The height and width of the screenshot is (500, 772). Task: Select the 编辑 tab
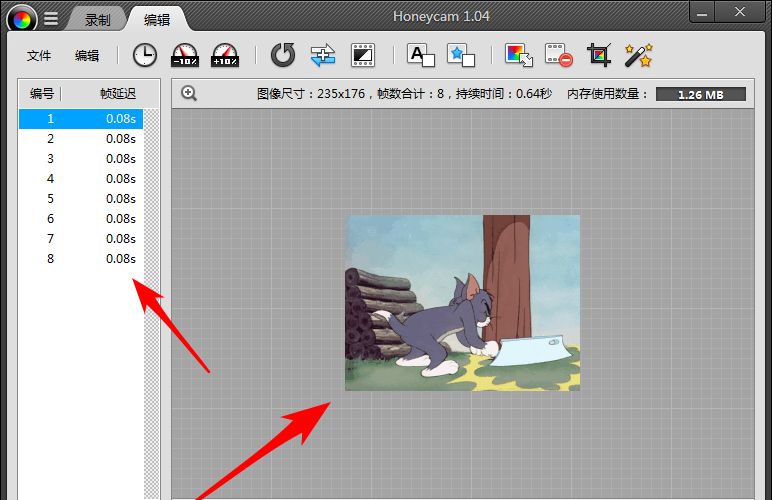tap(157, 20)
